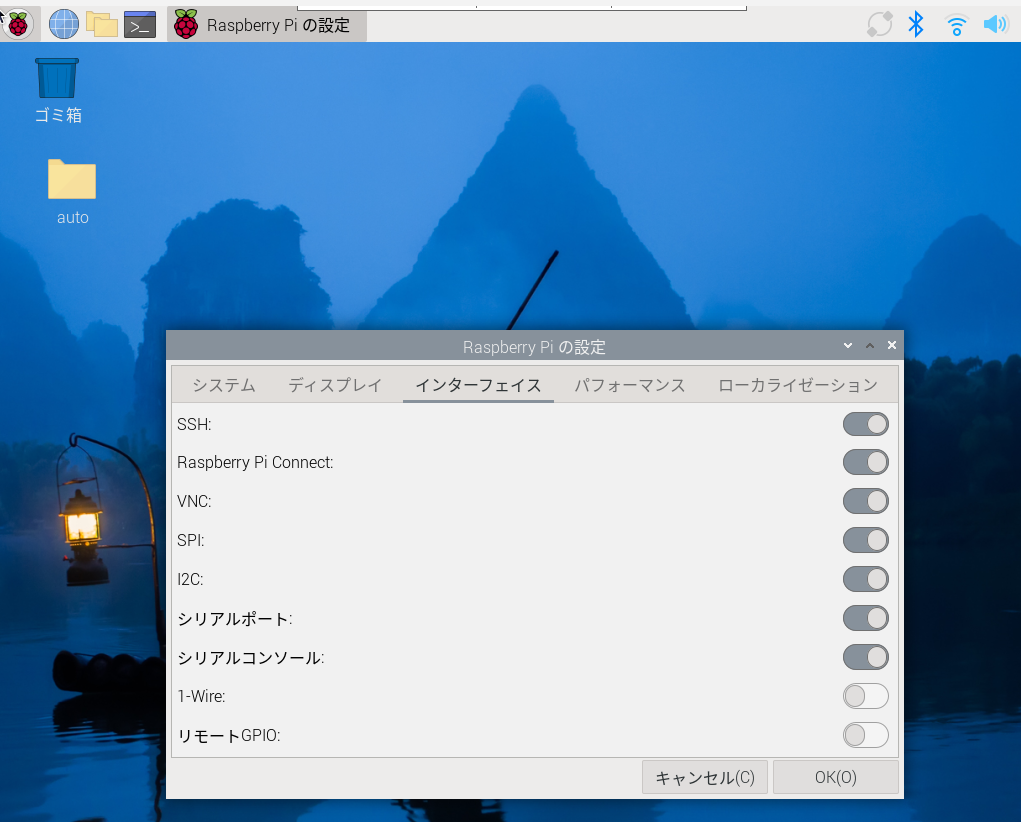The image size is (1021, 822).
Task: Turn off the VNC switch
Action: tap(865, 501)
